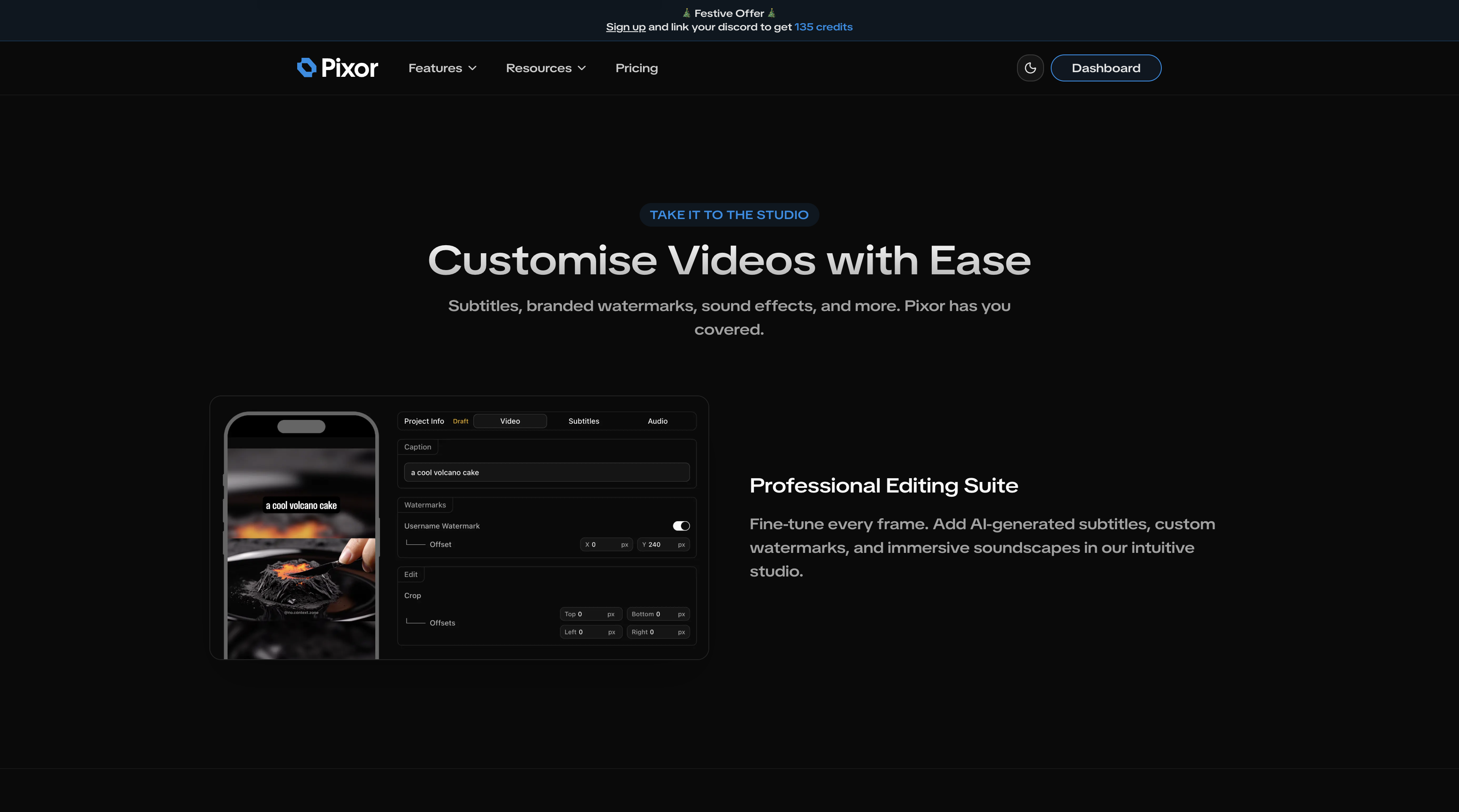Open the Resources dropdown menu

click(545, 68)
